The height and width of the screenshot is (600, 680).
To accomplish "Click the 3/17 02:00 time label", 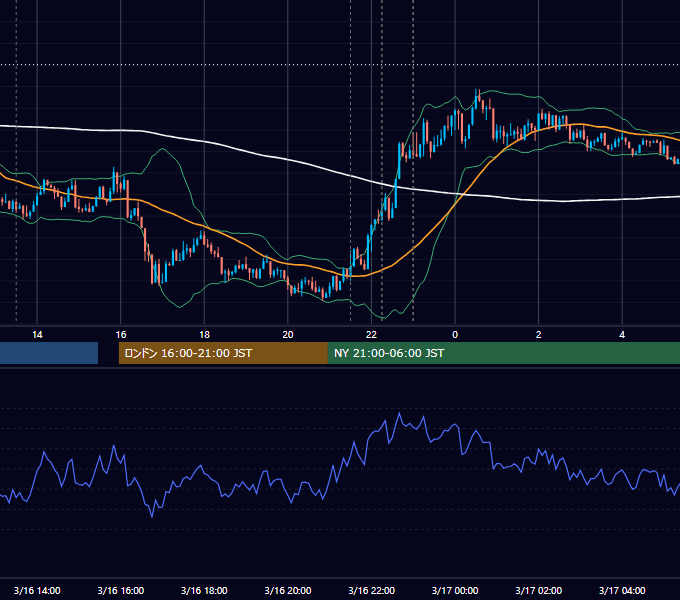I will pos(539,590).
